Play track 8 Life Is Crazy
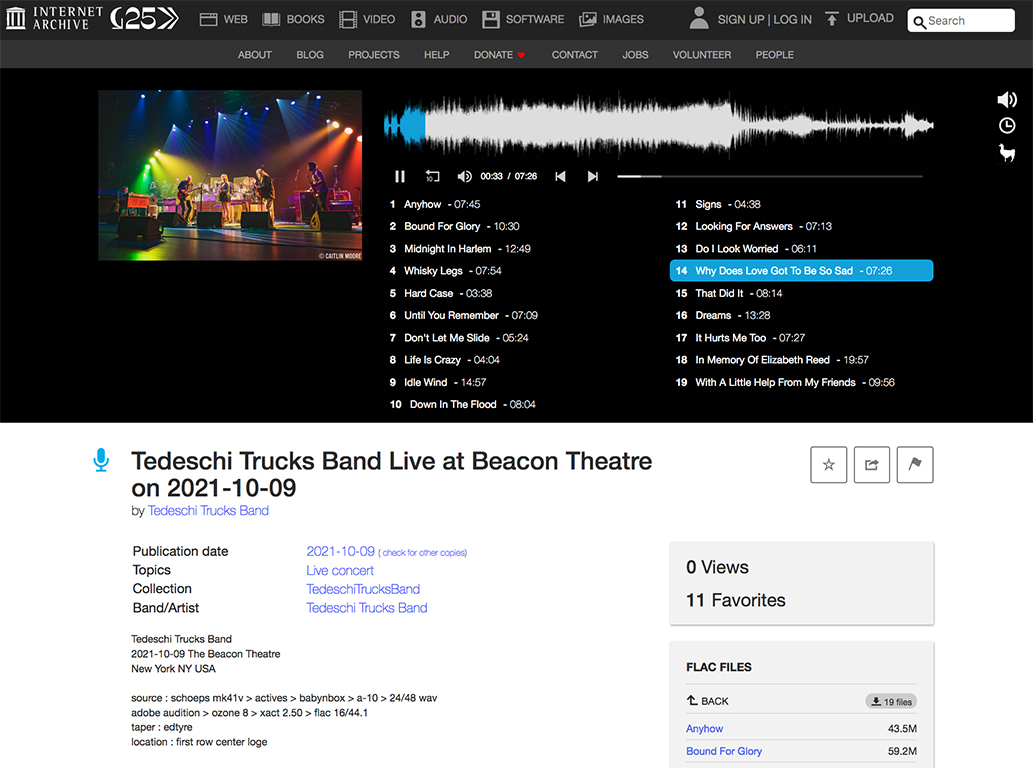 445,360
